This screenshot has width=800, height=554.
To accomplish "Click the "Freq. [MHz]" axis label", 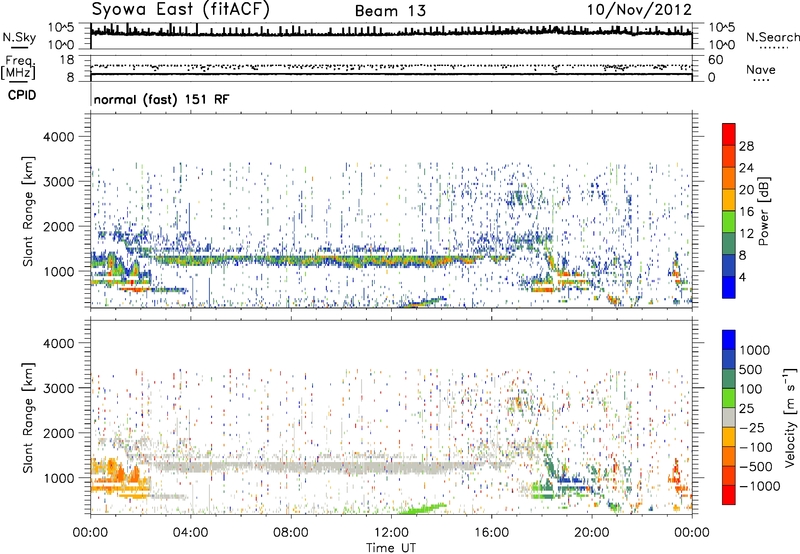I will tap(18, 68).
